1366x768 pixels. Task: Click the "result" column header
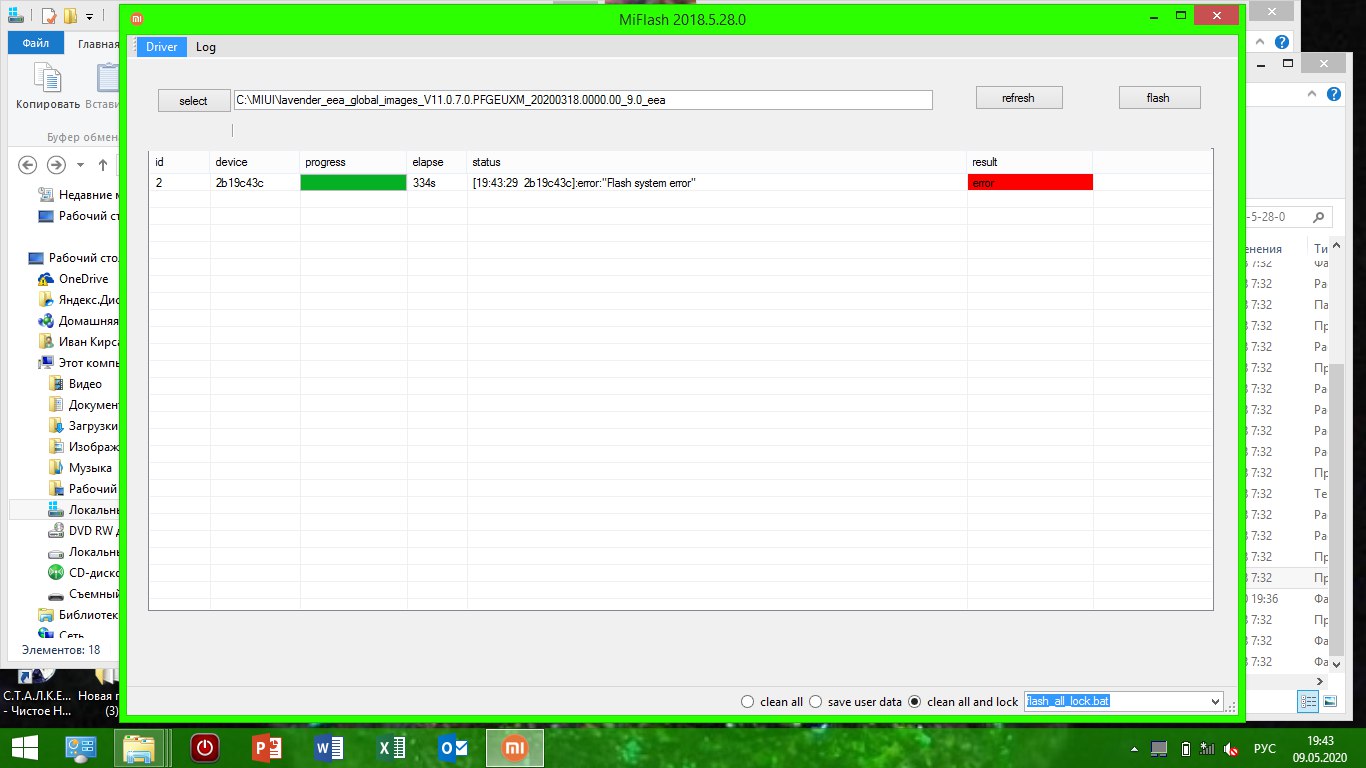(x=984, y=162)
